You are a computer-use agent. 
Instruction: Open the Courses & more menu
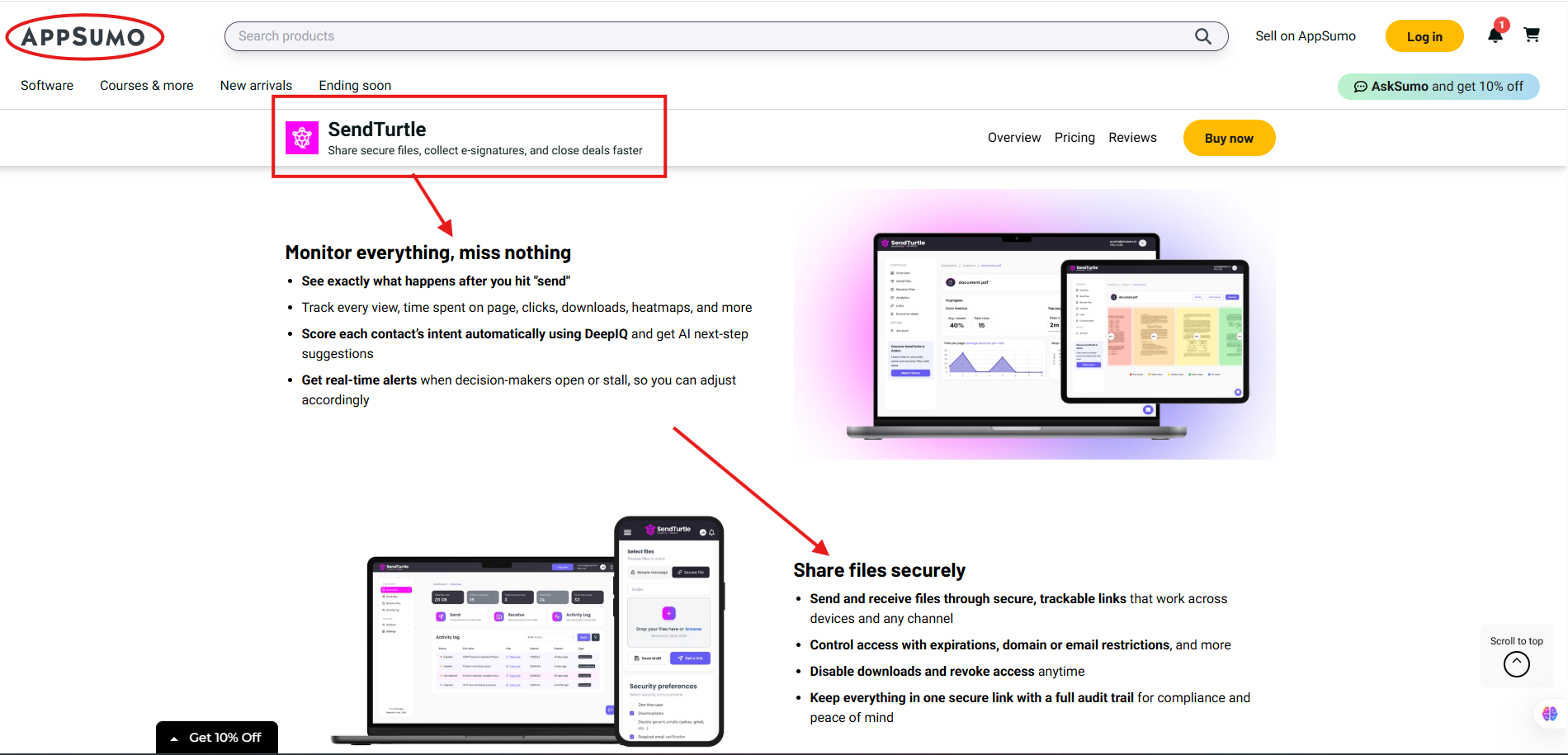point(146,86)
